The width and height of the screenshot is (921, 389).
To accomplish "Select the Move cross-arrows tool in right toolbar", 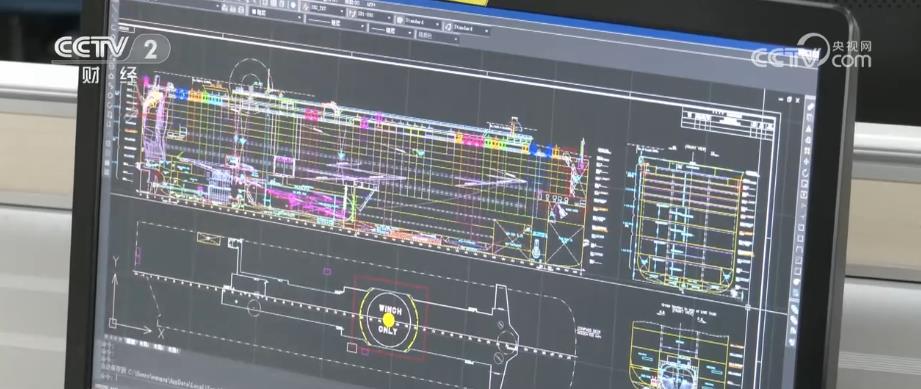I will coord(806,162).
